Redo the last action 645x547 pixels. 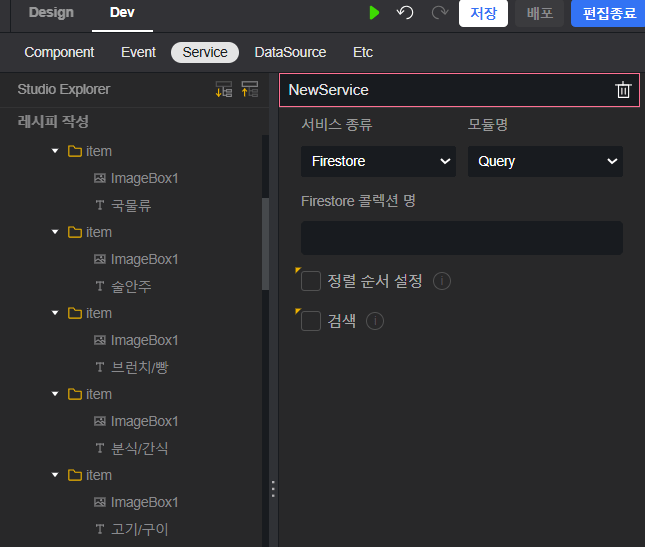(x=440, y=13)
